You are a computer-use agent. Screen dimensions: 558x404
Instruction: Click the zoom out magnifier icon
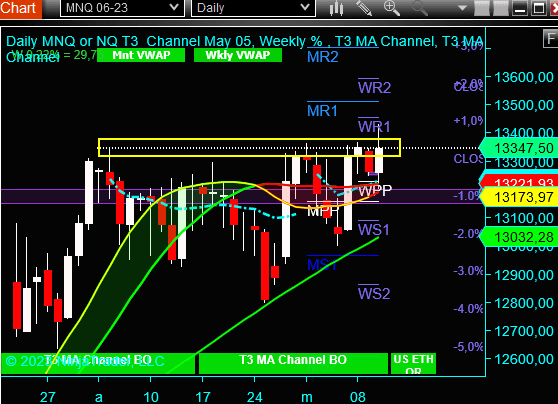(420, 8)
